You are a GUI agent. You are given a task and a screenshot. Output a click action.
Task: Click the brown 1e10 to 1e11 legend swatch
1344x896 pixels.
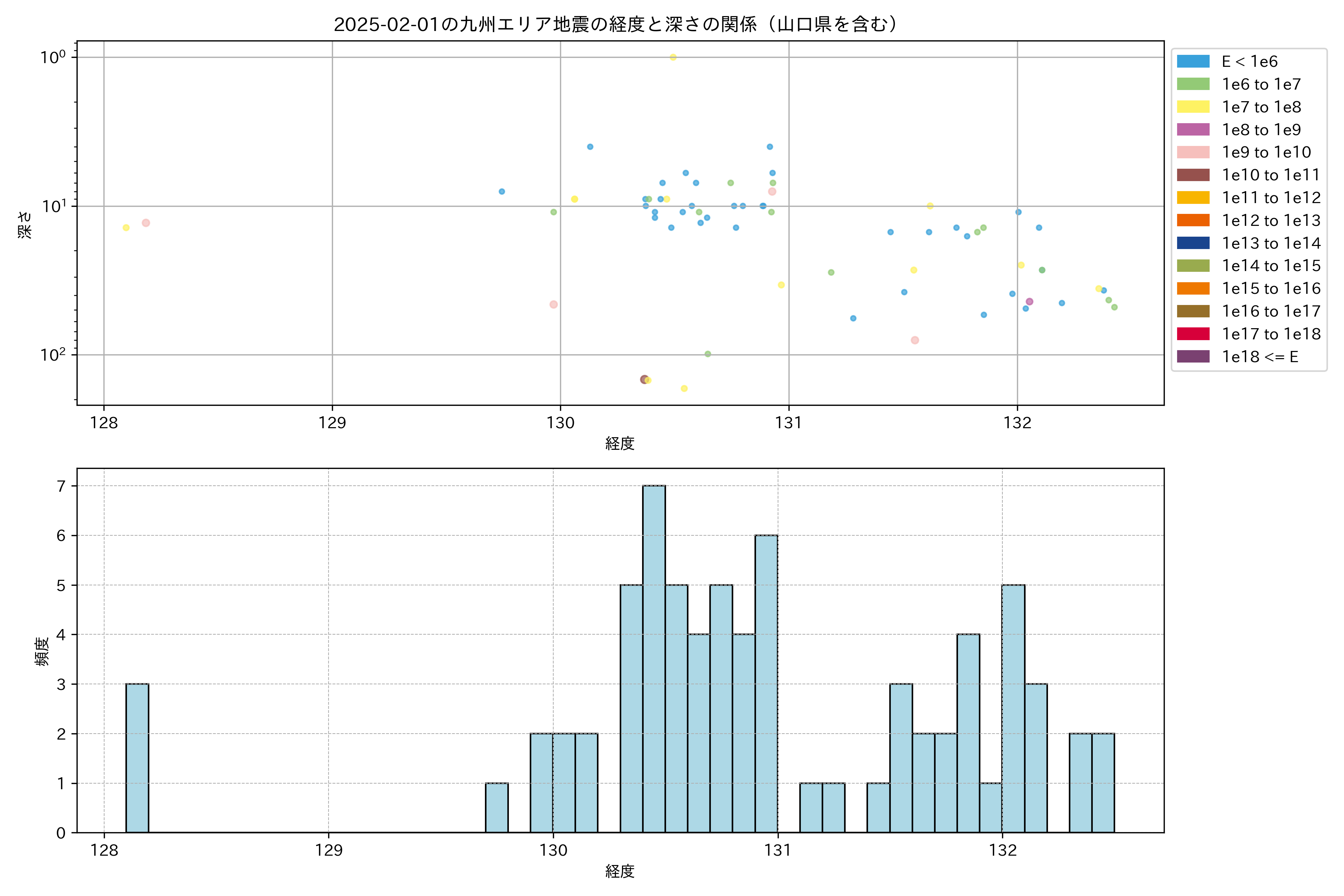pyautogui.click(x=1193, y=175)
